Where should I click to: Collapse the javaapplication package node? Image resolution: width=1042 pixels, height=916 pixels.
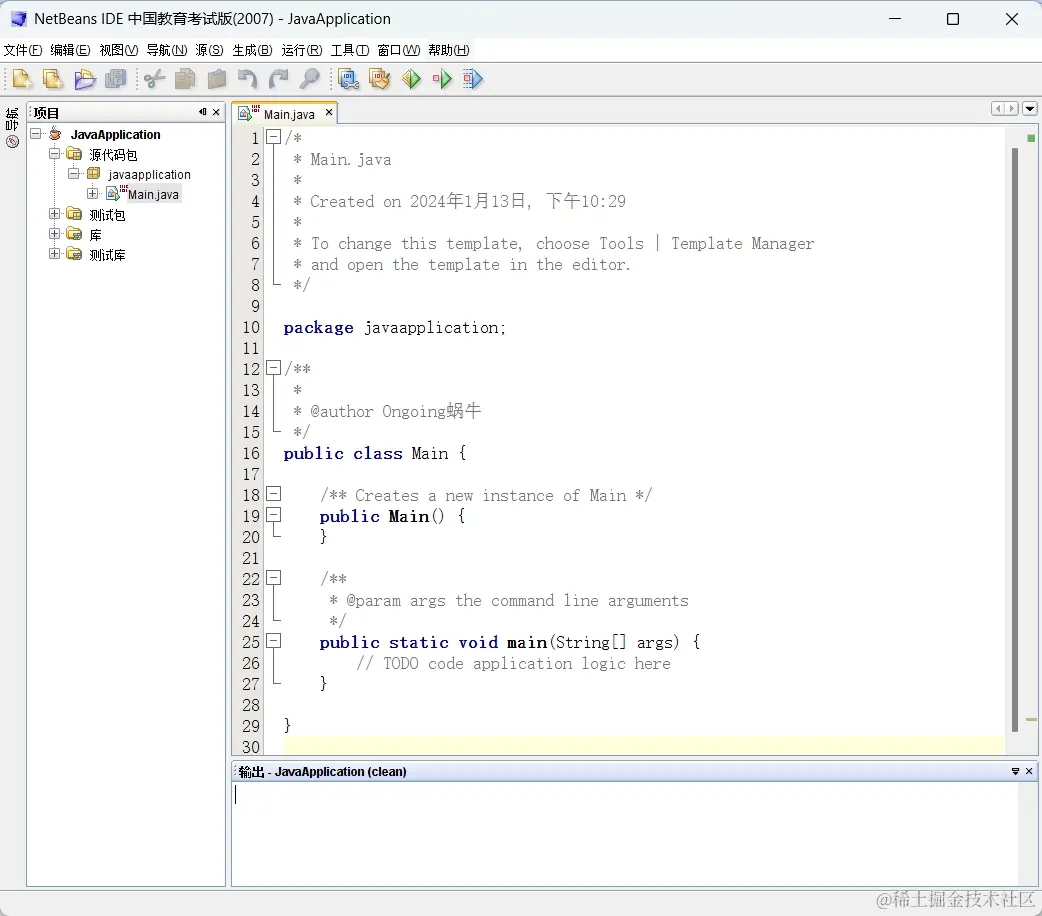[74, 173]
